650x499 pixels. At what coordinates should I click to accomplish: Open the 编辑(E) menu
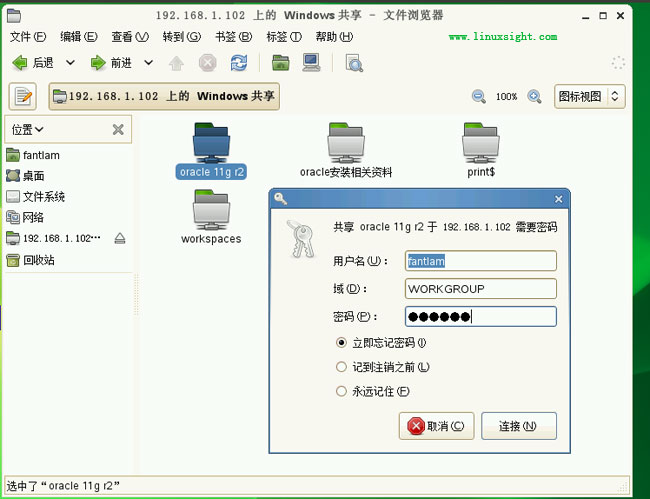(78, 37)
